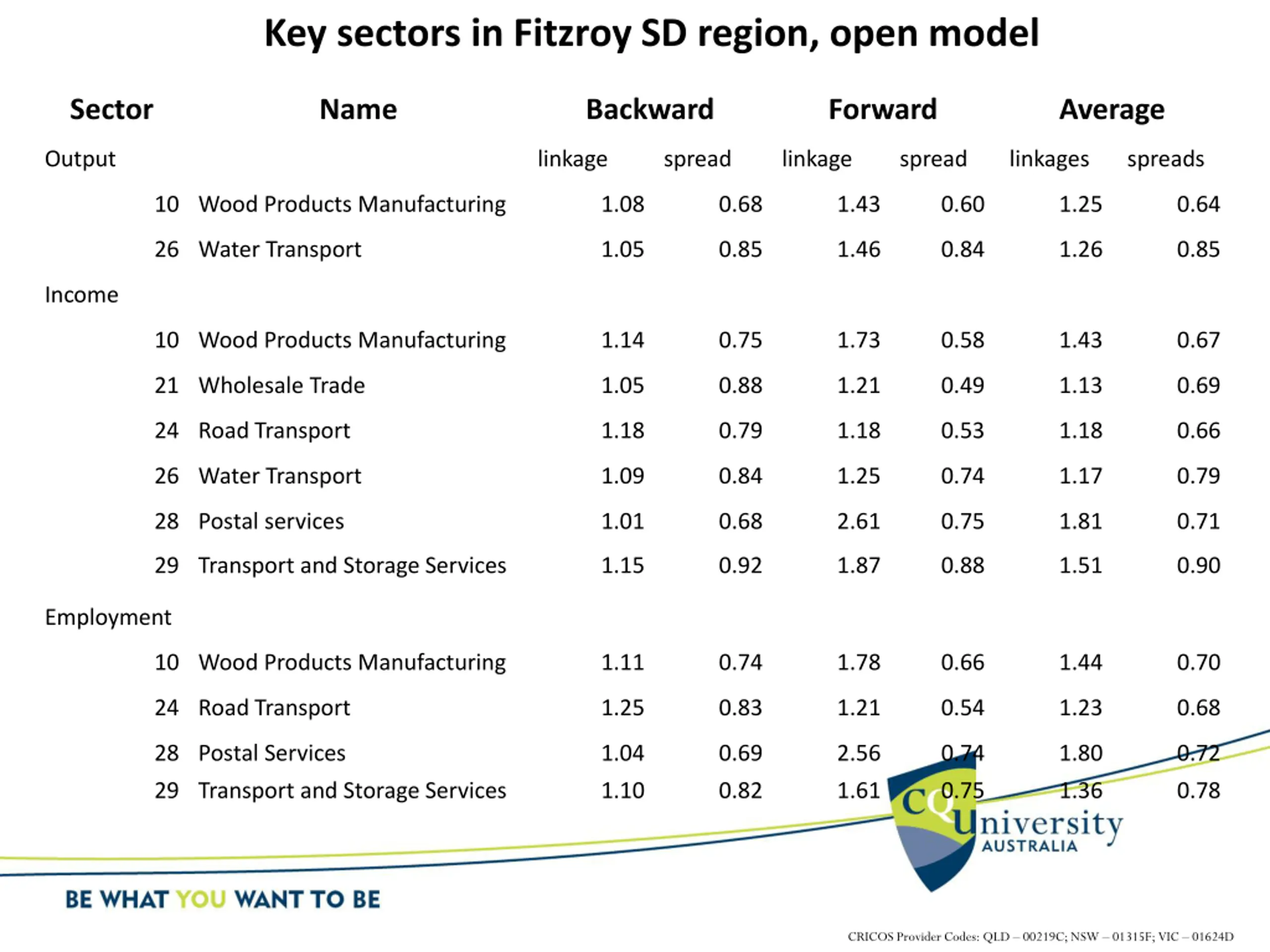Click the 1.25 backward linkage for Employment Road Transport
Viewport: 1270px width, 952px height.
click(623, 708)
